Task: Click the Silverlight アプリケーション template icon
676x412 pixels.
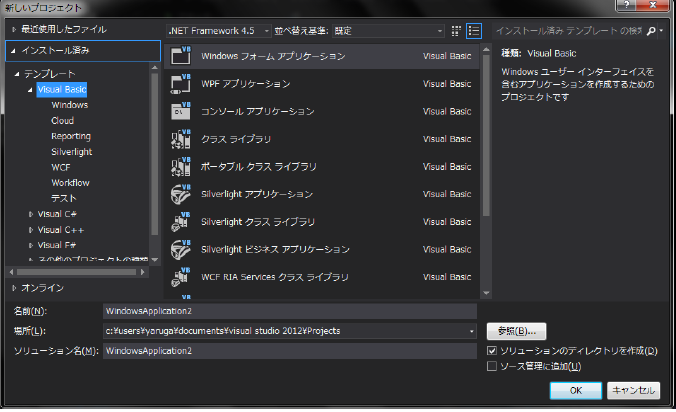Action: coord(182,194)
